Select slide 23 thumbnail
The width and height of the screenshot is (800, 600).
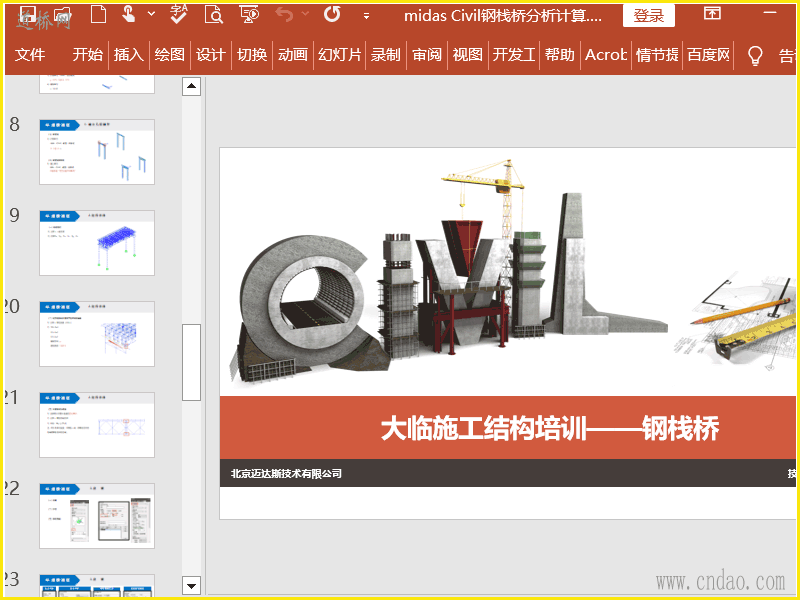coord(97,585)
